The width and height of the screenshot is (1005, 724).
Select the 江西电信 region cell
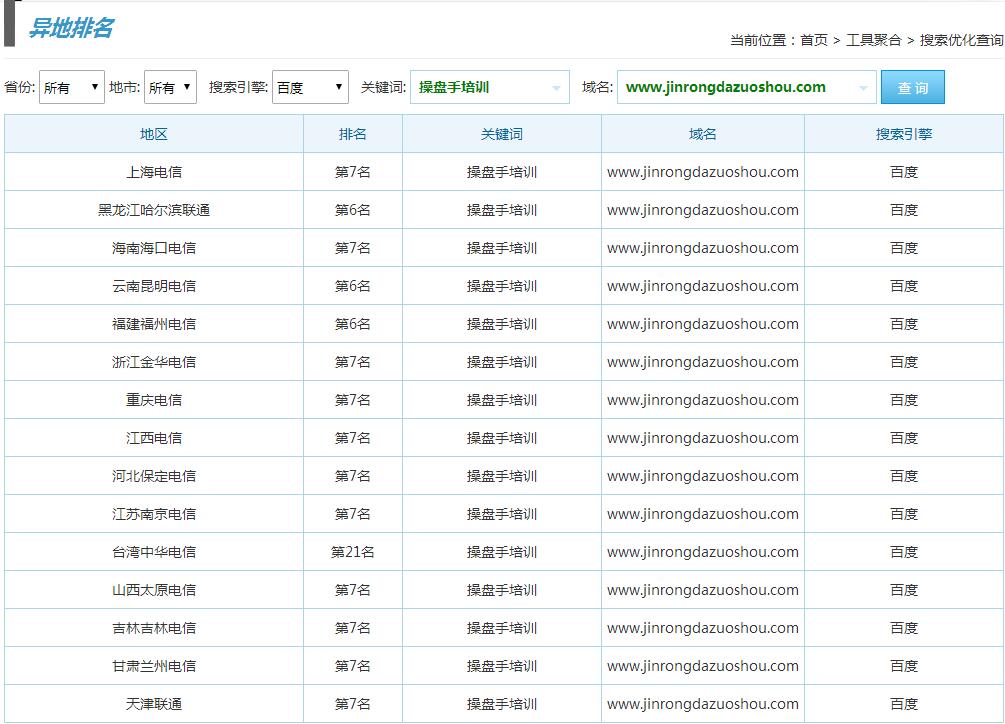(154, 438)
